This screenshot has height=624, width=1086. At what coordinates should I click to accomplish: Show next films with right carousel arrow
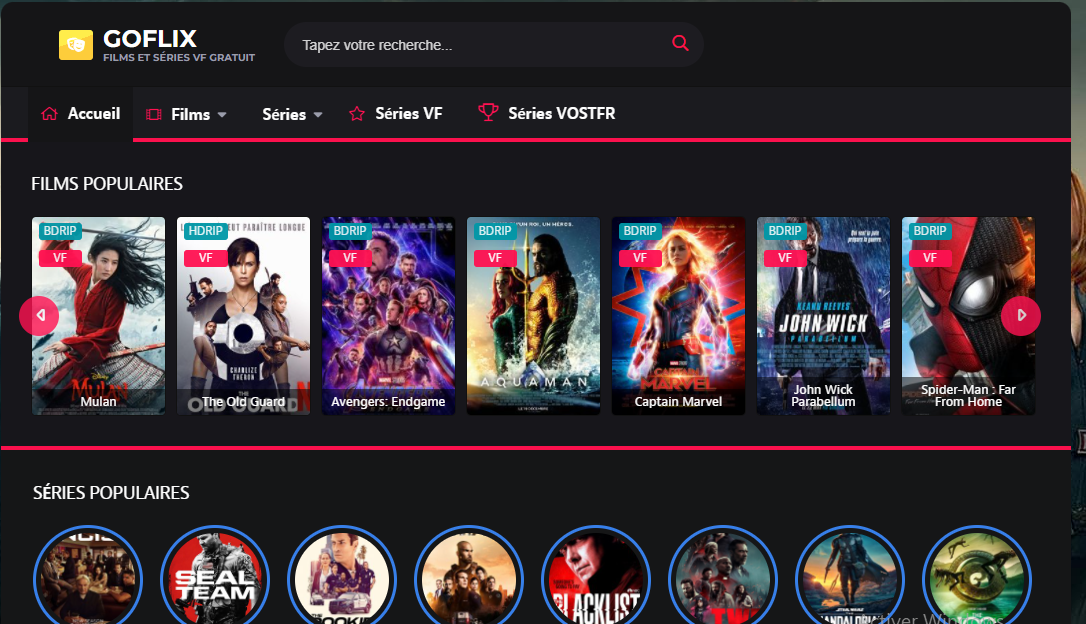click(1021, 316)
